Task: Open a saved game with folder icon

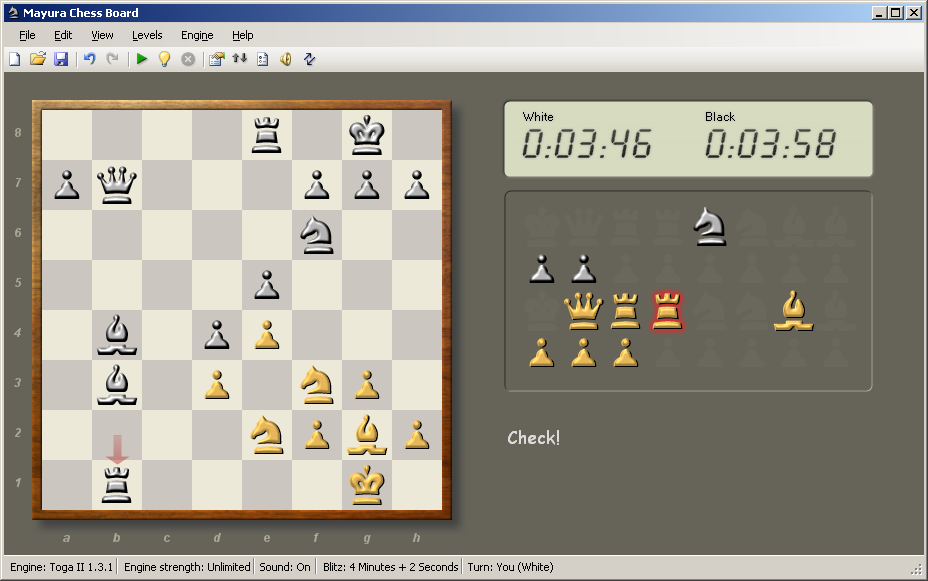Action: (x=38, y=59)
